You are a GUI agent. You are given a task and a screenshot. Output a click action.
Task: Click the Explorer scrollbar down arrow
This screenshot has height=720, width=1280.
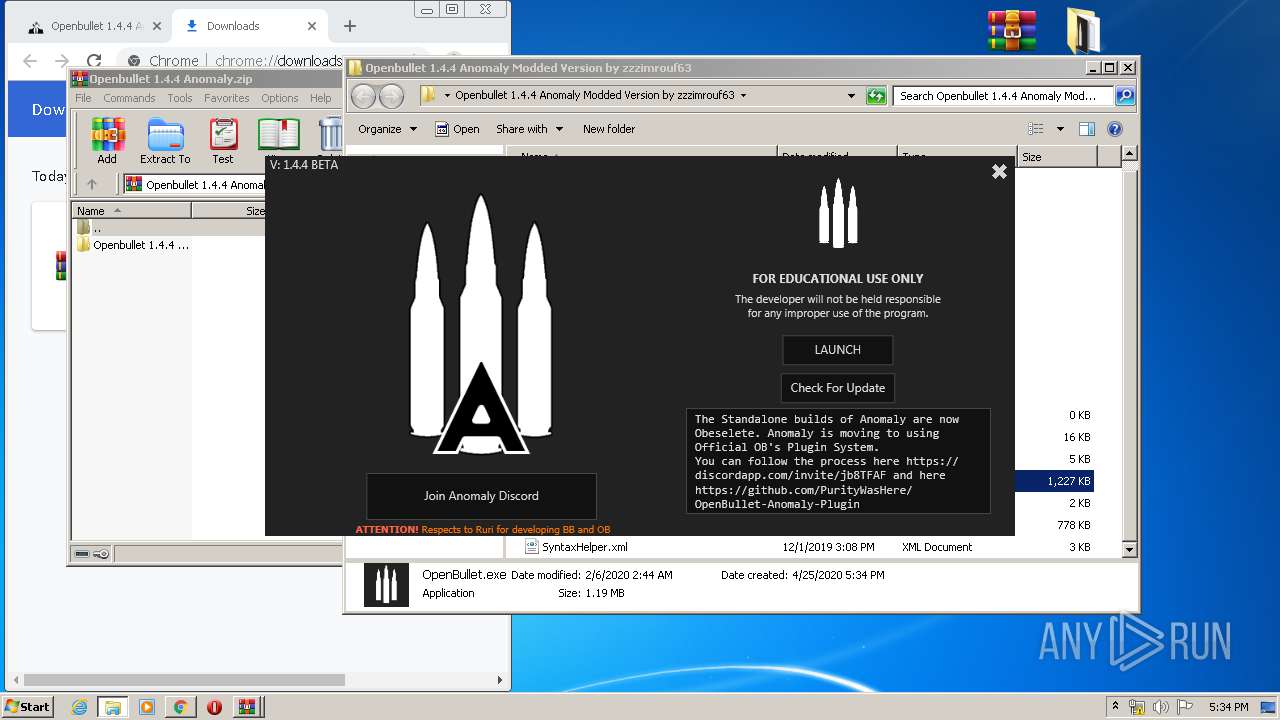(1129, 549)
